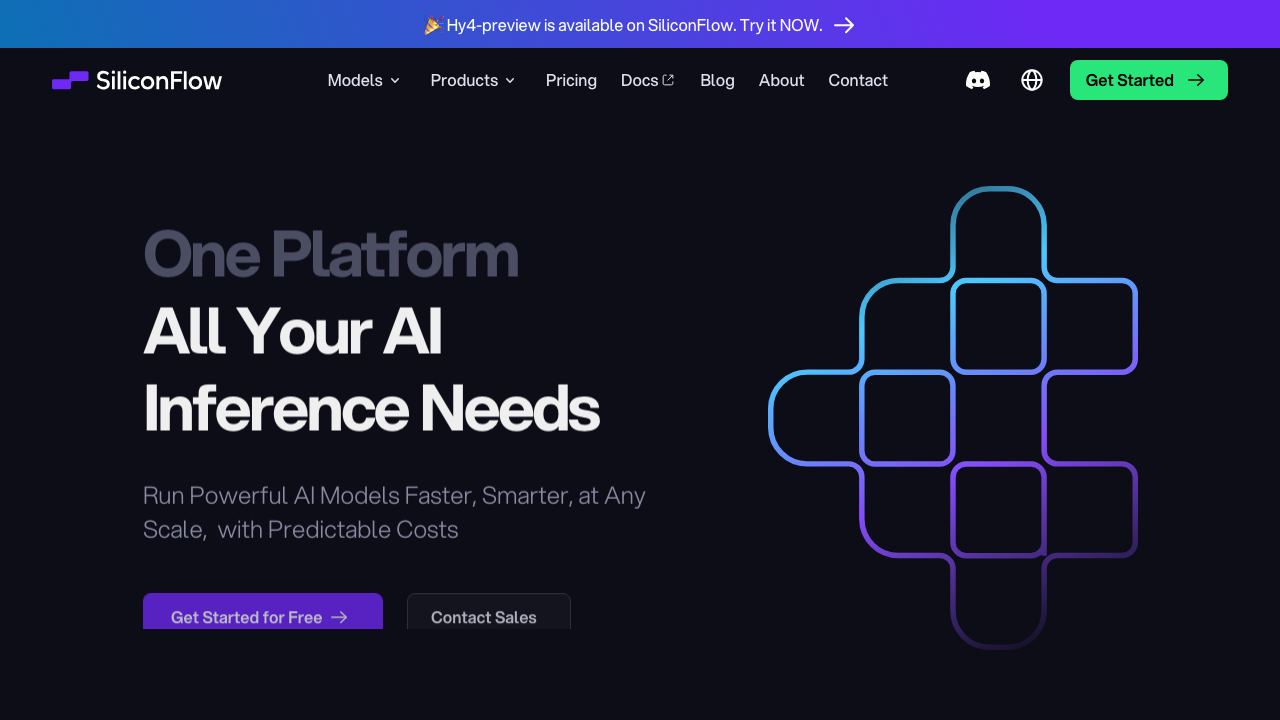The height and width of the screenshot is (720, 1280).
Task: Click the "All Your AI" headline line
Action: (x=293, y=331)
